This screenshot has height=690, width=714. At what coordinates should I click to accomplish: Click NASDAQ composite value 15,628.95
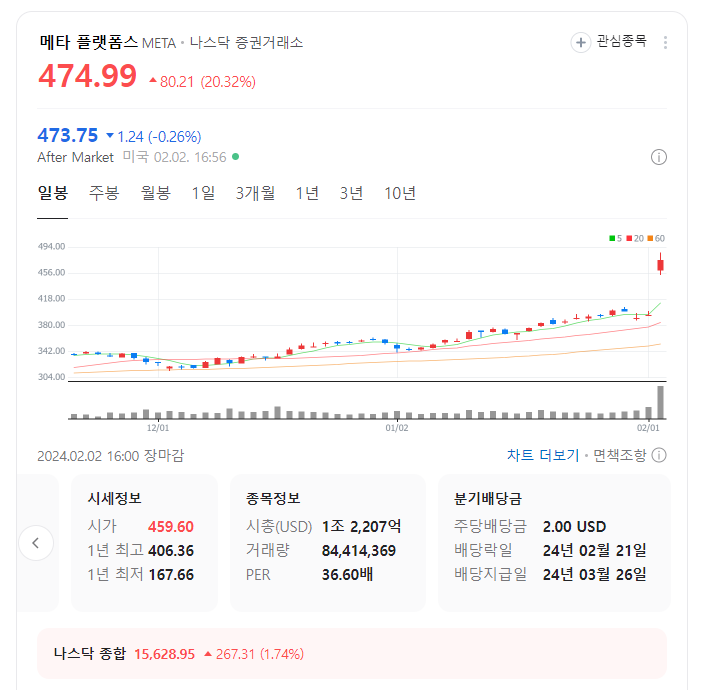click(164, 654)
